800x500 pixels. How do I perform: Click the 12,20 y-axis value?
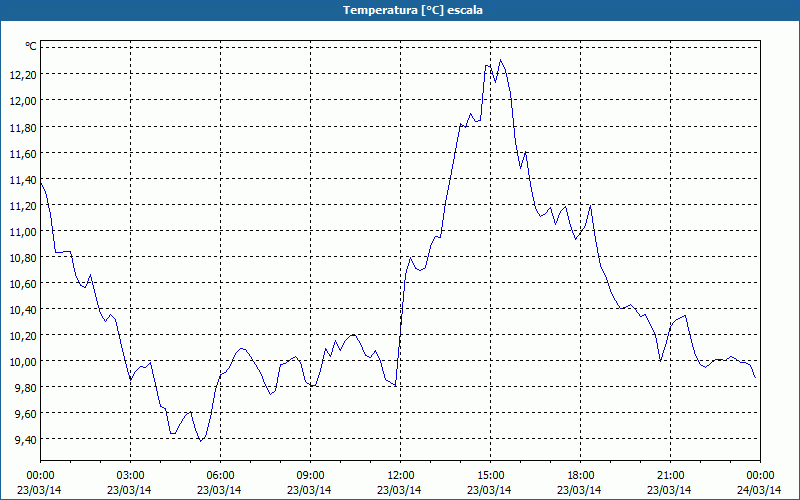click(23, 75)
